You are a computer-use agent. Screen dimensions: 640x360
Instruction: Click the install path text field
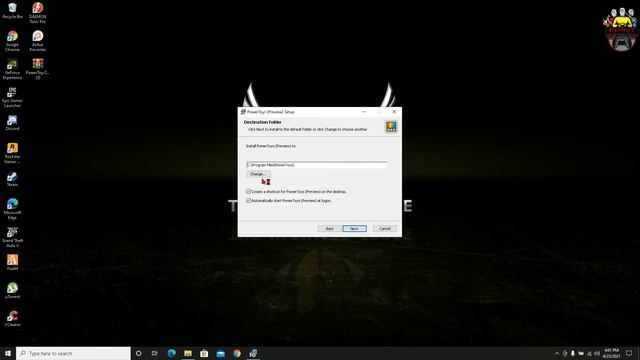coord(317,165)
